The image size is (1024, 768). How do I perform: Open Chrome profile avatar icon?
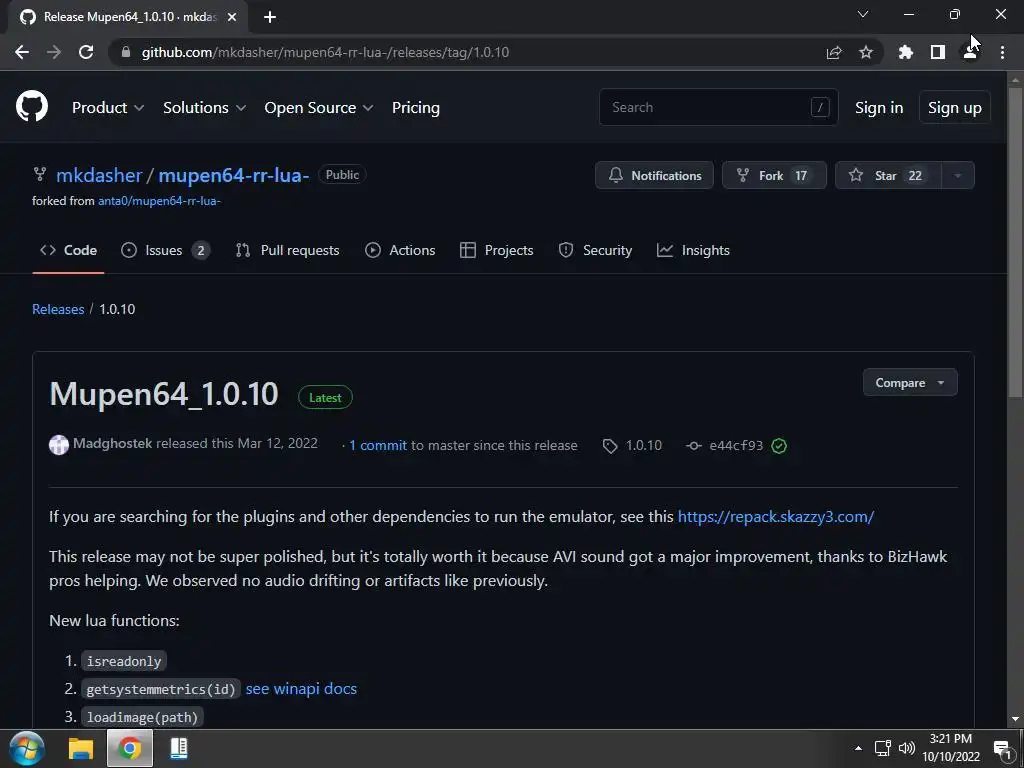click(970, 52)
